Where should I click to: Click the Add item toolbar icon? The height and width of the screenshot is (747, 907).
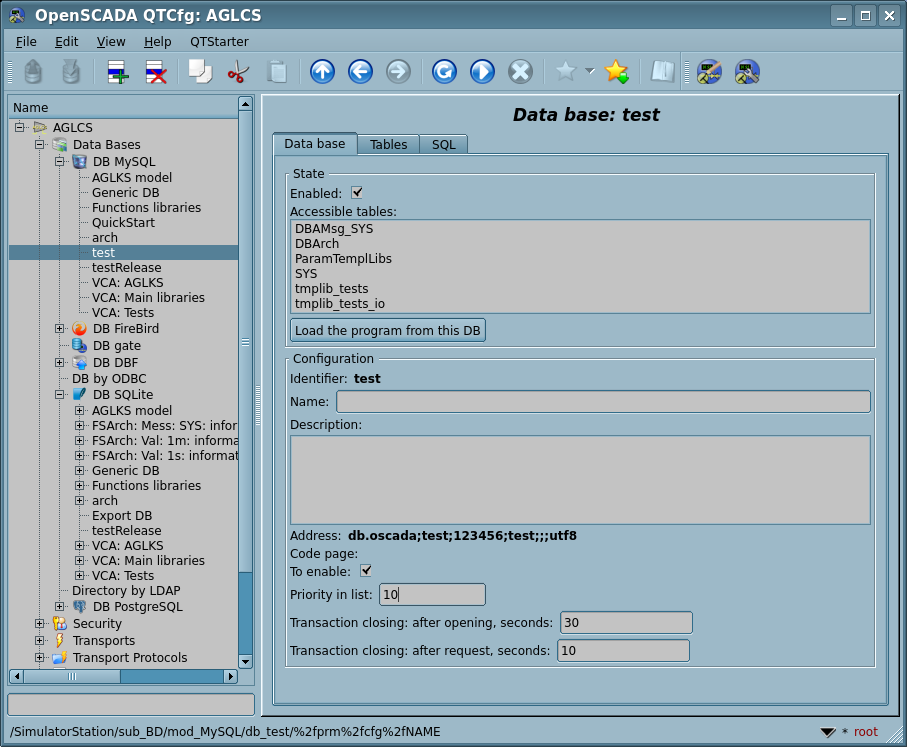(x=118, y=72)
